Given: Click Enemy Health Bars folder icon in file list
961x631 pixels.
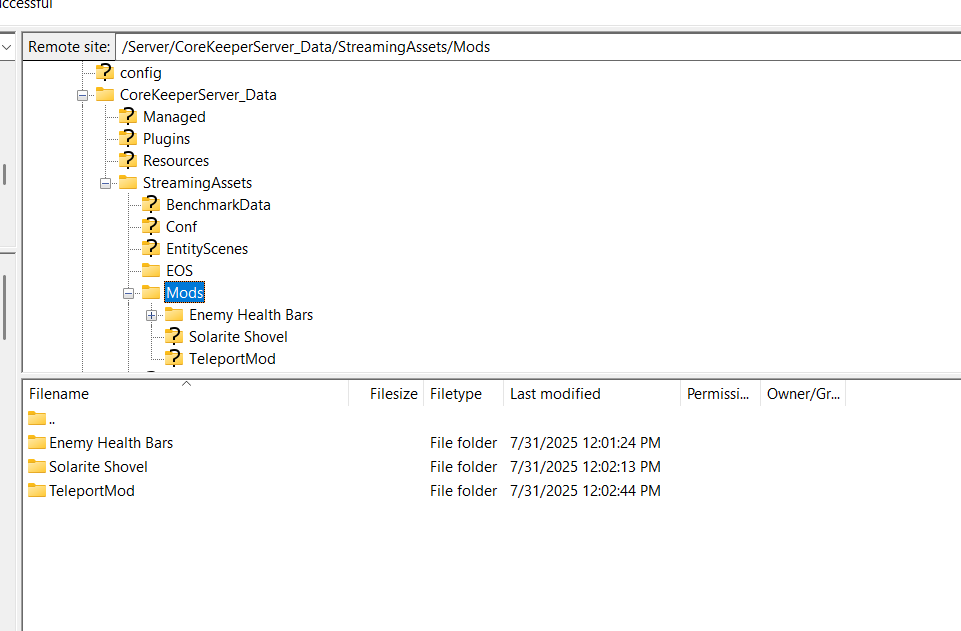Looking at the screenshot, I should point(37,442).
